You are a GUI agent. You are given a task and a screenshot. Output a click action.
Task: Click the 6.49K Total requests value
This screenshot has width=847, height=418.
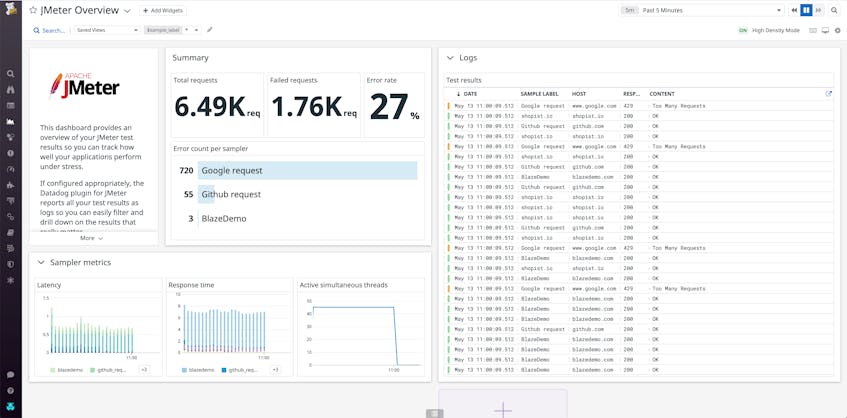[217, 106]
